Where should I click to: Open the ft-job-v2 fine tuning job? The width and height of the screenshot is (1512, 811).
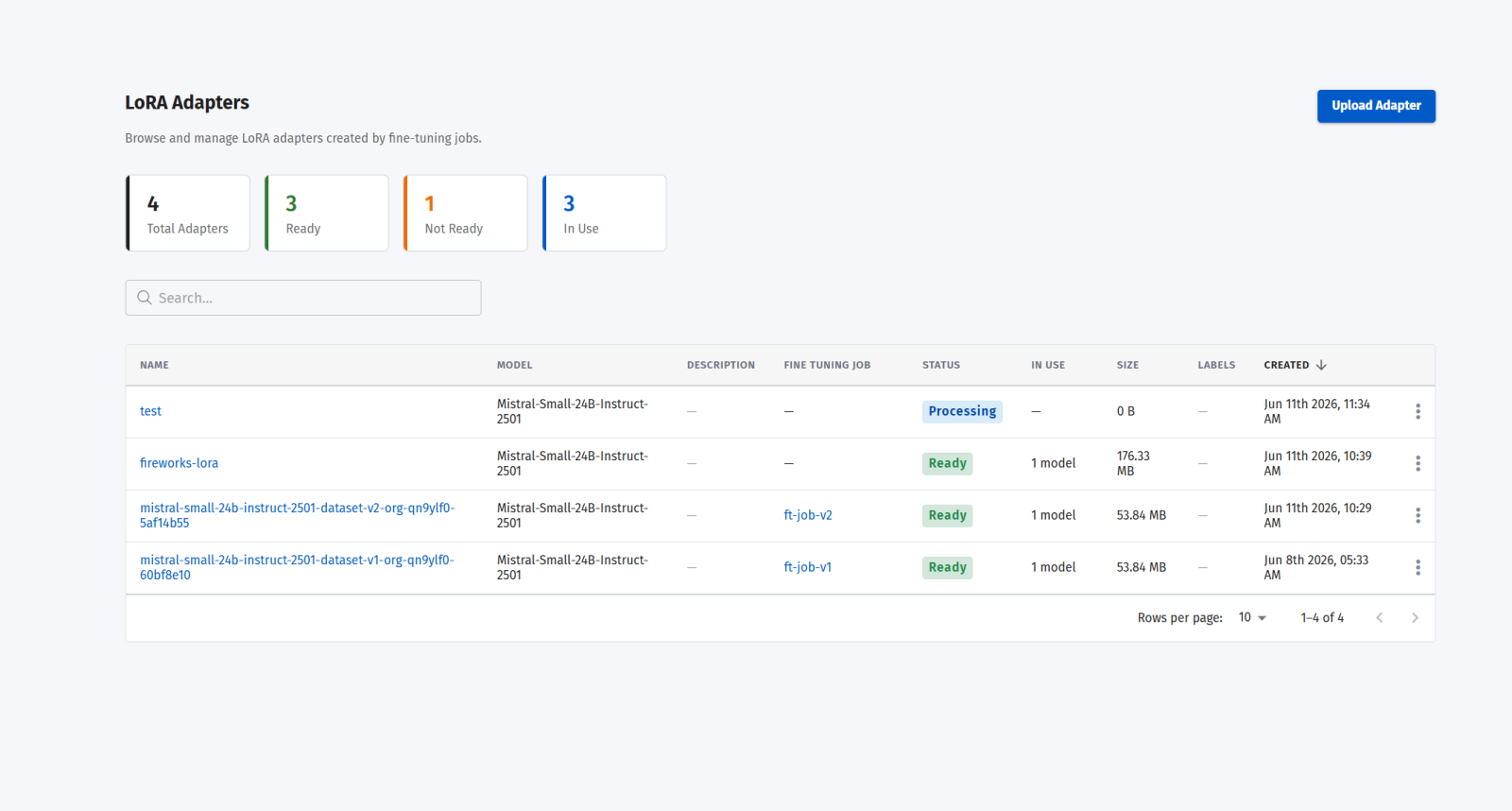click(x=808, y=515)
